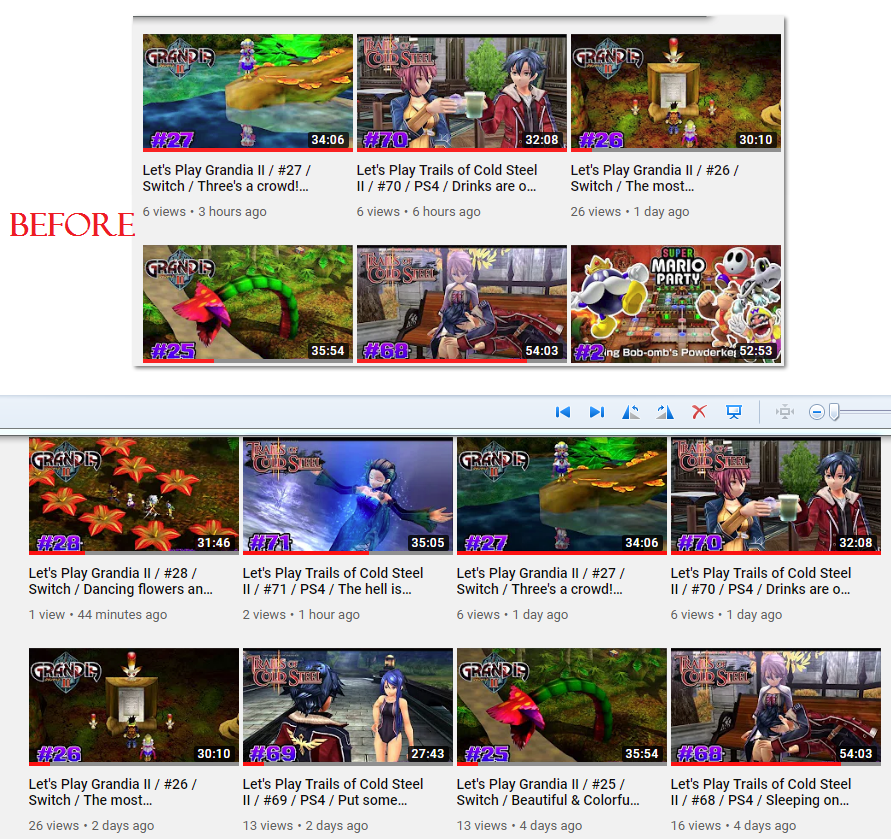
Task: Click the '13 views • 4 days ago' text
Action: (x=519, y=825)
